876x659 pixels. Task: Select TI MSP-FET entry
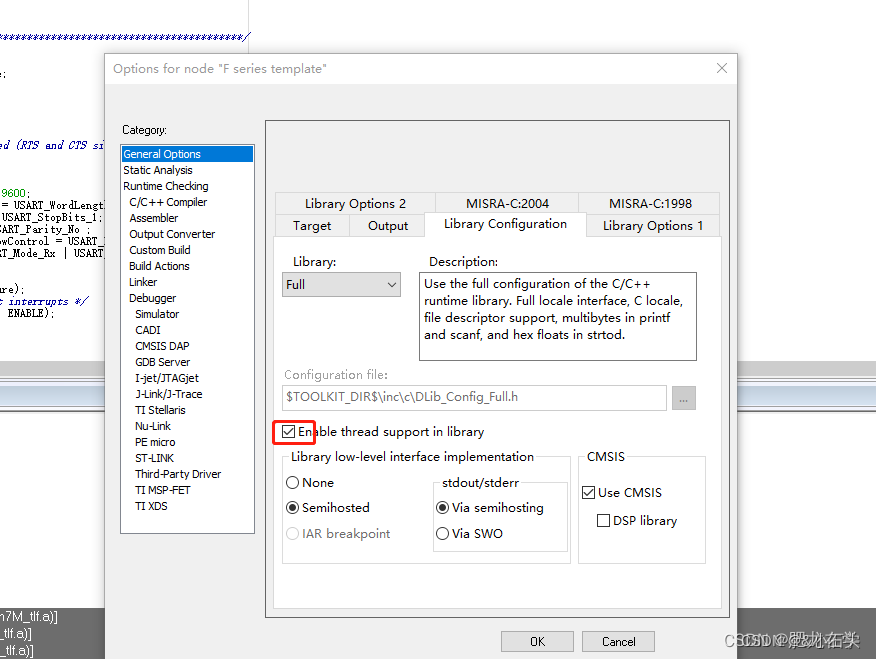163,490
